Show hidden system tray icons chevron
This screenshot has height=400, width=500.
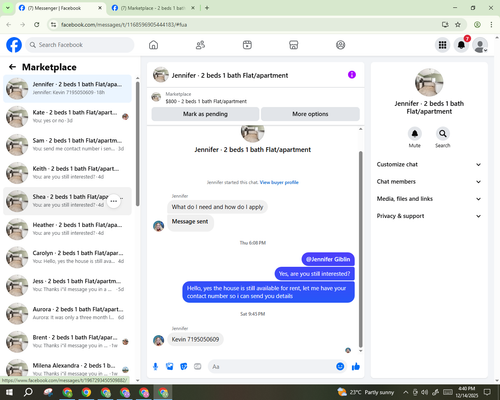point(405,392)
